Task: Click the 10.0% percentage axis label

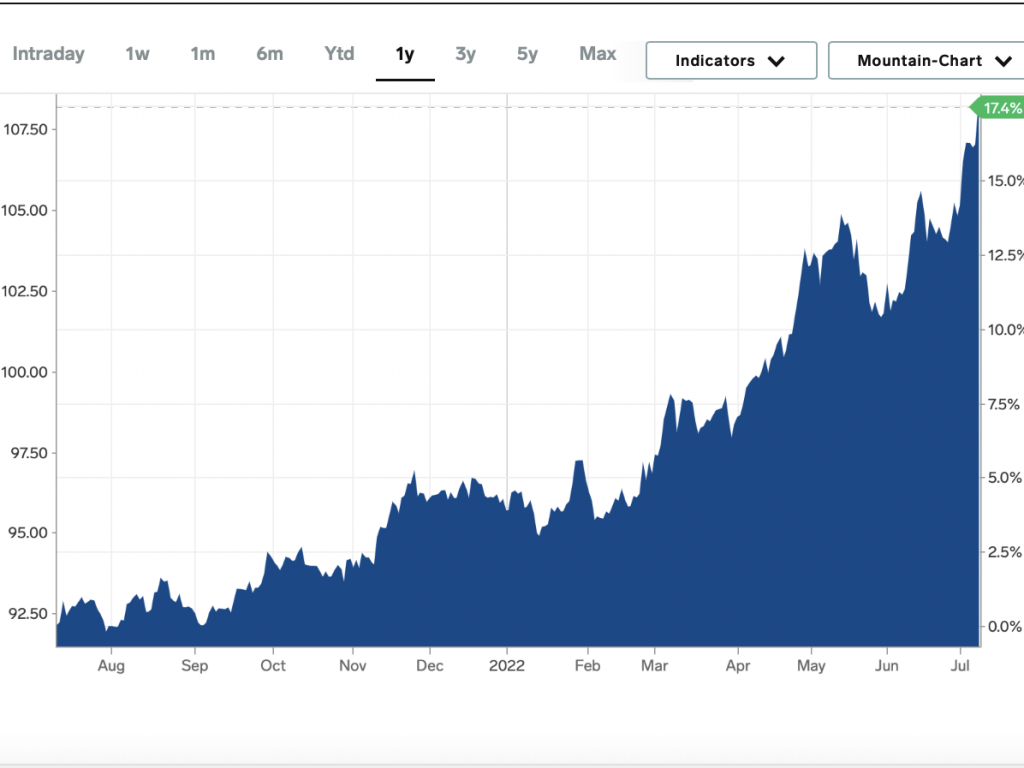Action: [1006, 330]
